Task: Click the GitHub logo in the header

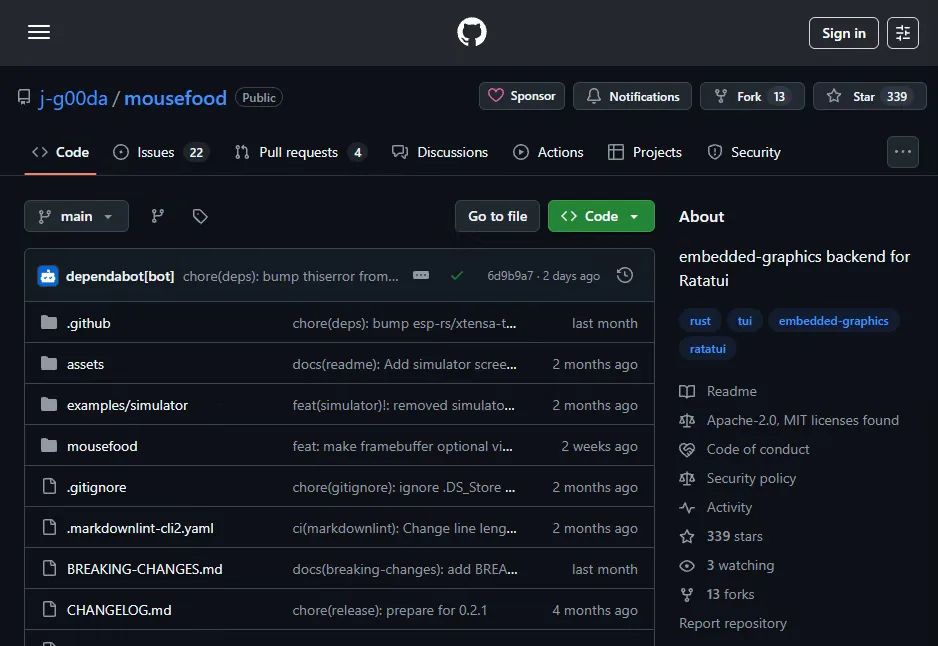Action: (x=470, y=31)
